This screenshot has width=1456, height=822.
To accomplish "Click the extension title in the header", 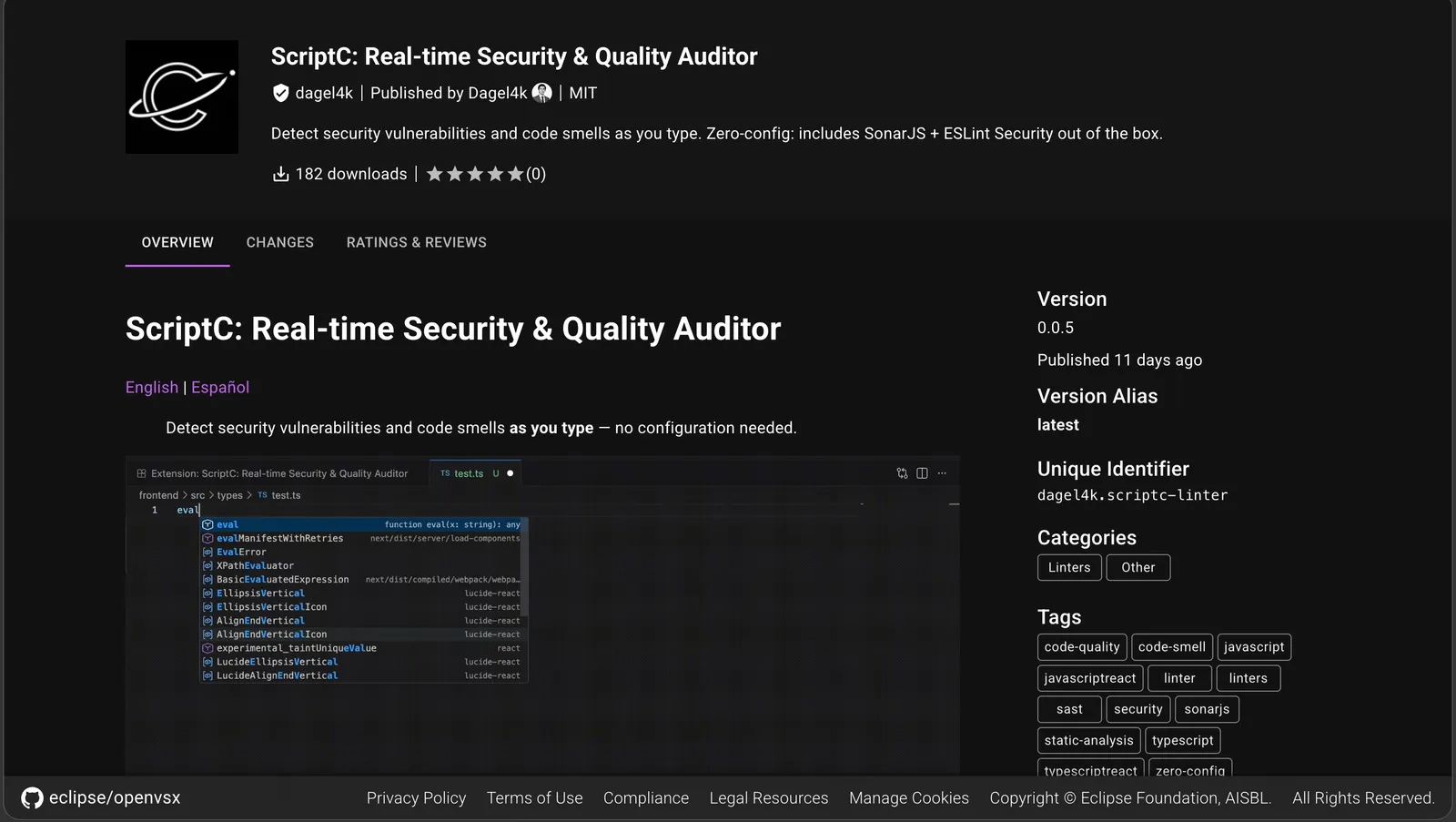I will pos(514,56).
